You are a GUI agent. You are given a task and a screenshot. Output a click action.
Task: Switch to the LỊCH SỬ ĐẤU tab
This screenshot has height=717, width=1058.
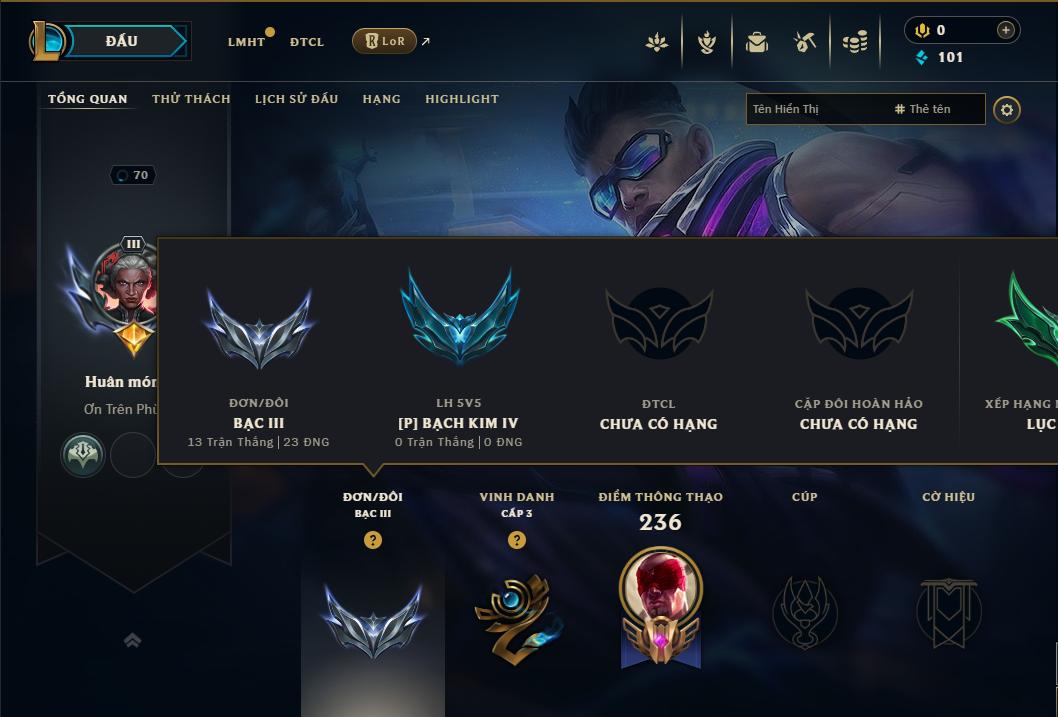296,99
